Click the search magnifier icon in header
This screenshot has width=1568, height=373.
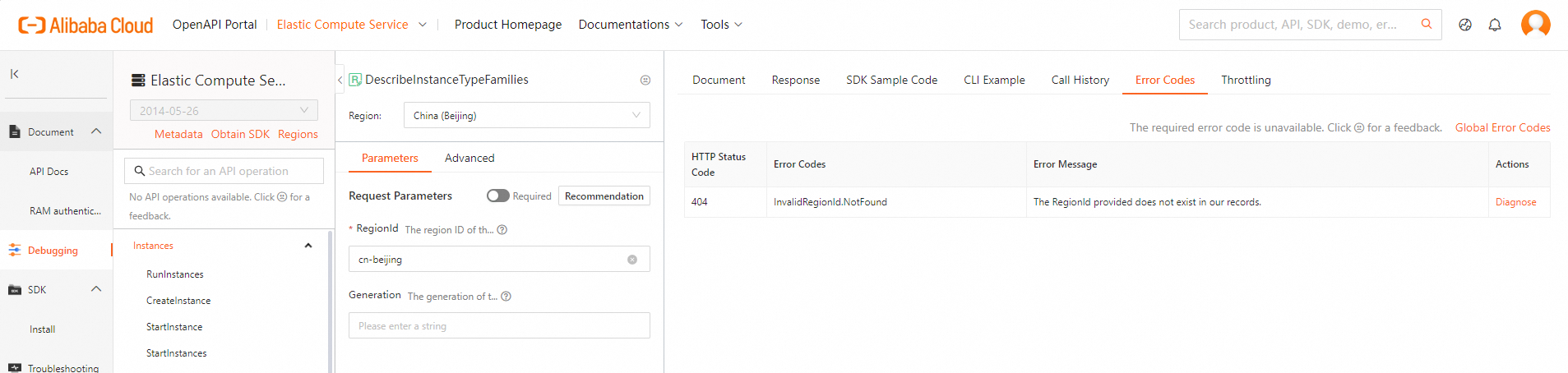pyautogui.click(x=1427, y=25)
